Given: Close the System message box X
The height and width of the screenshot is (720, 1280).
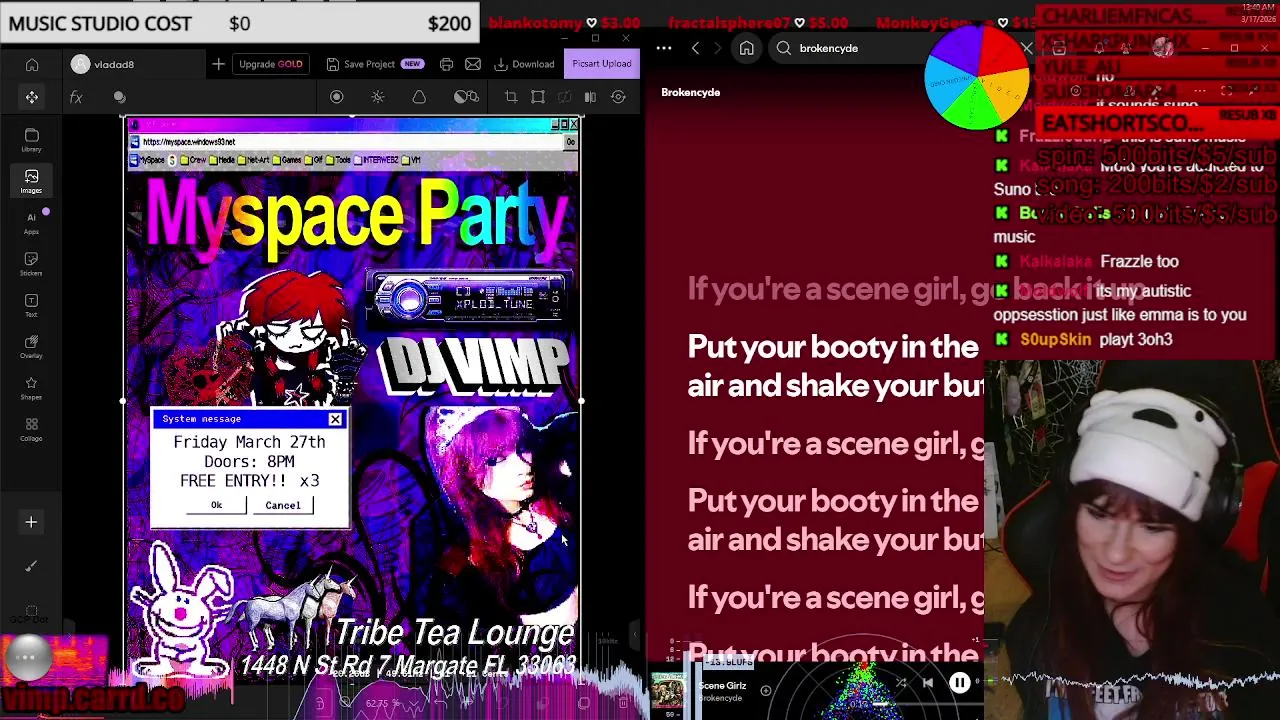Looking at the screenshot, I should pos(335,419).
